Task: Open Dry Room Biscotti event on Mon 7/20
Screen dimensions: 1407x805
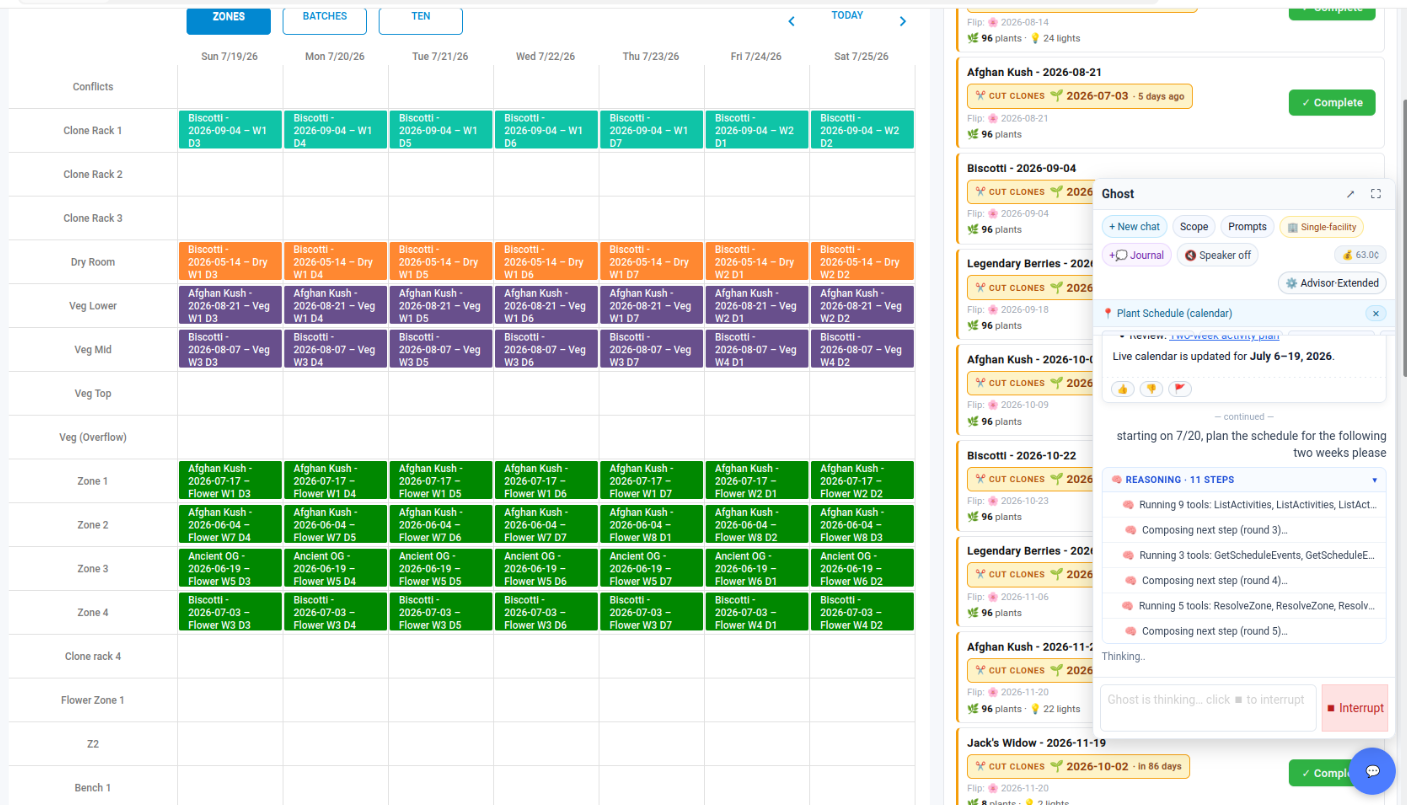Action: tap(335, 262)
